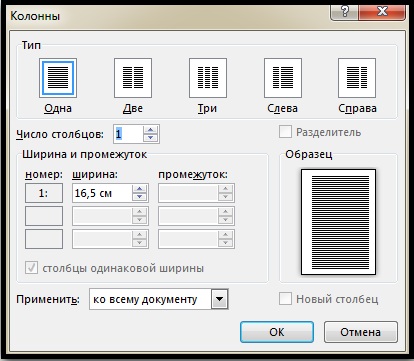The image size is (414, 361).
Task: Select the Справа right-column preset icon
Action: [x=357, y=78]
